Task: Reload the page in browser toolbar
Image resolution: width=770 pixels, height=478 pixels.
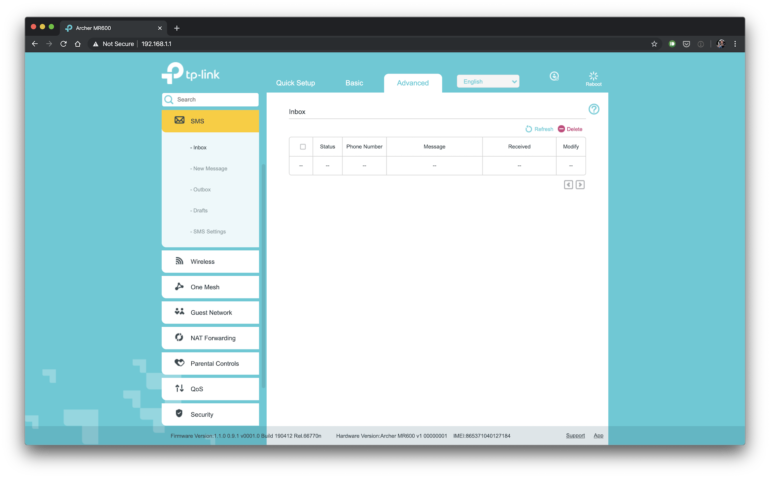Action: (63, 44)
